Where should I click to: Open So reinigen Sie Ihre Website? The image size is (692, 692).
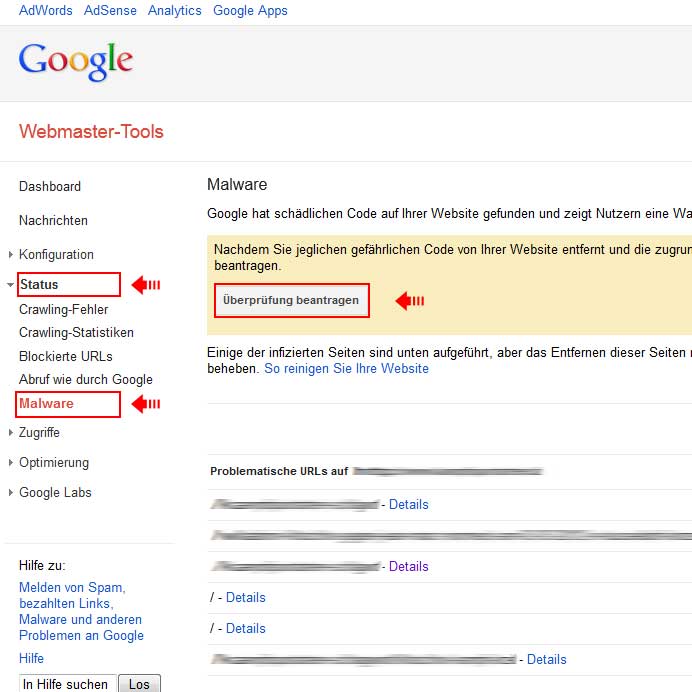(x=346, y=369)
